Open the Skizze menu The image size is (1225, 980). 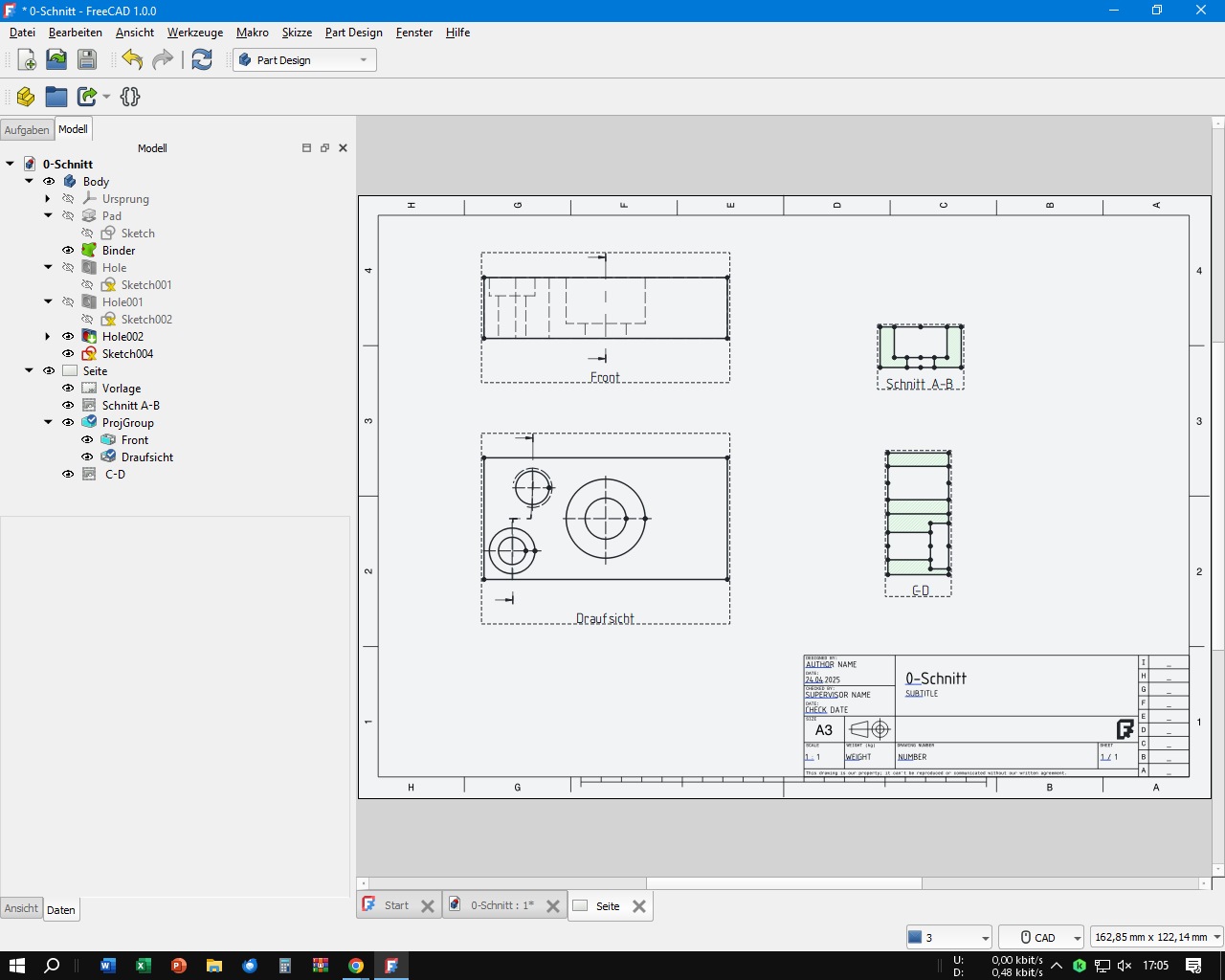297,33
